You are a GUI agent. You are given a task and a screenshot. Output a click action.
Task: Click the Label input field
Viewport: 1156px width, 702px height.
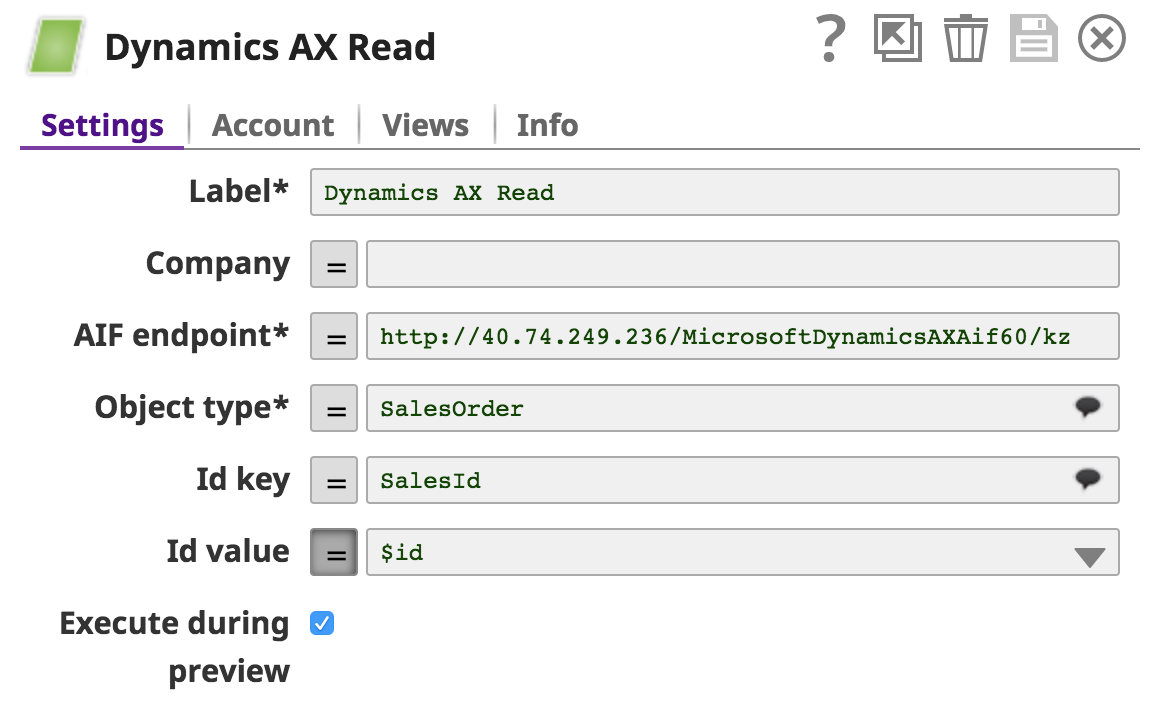(714, 192)
